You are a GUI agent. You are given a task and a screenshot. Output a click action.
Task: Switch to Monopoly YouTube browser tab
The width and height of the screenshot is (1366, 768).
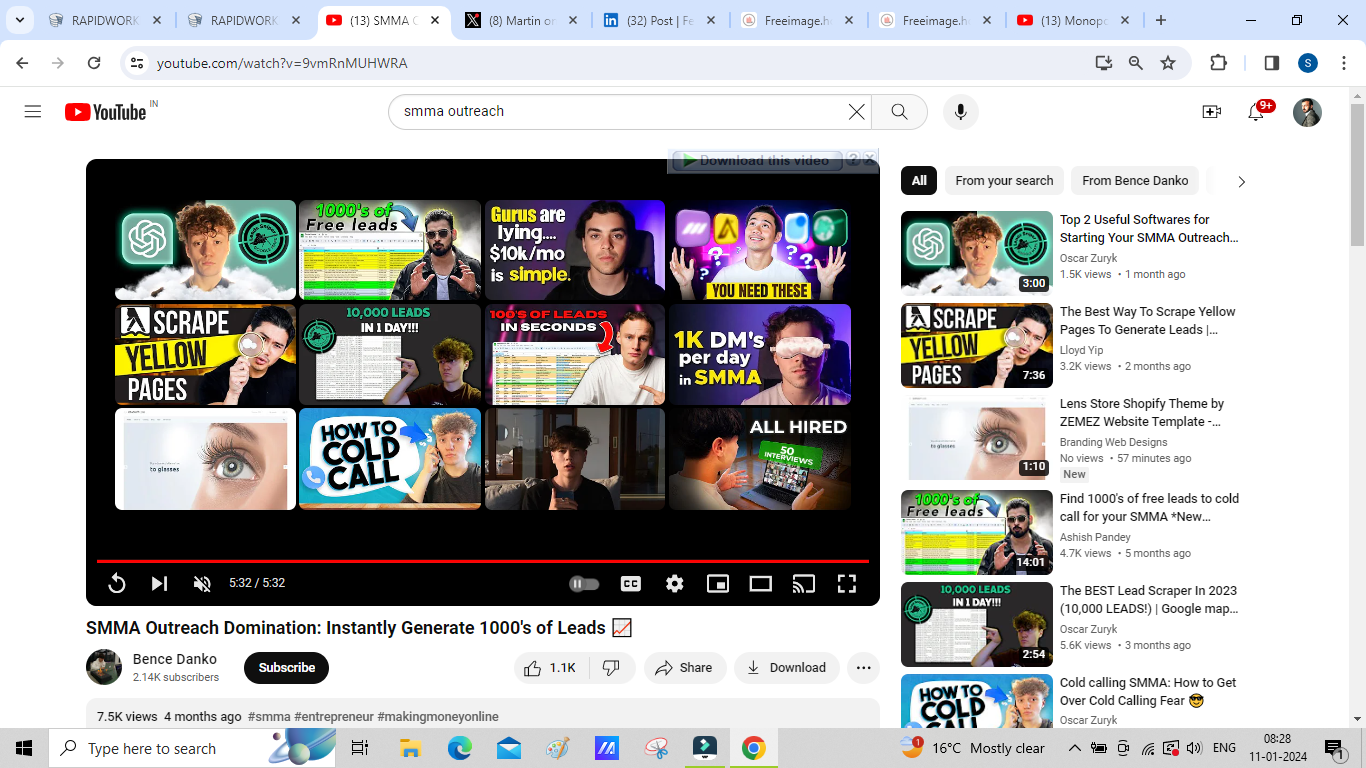coord(1076,20)
